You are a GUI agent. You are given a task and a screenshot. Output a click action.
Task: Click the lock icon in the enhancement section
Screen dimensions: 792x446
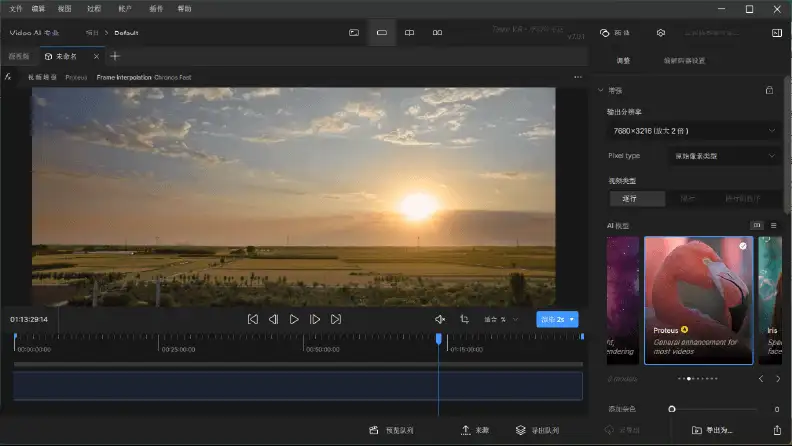769,90
